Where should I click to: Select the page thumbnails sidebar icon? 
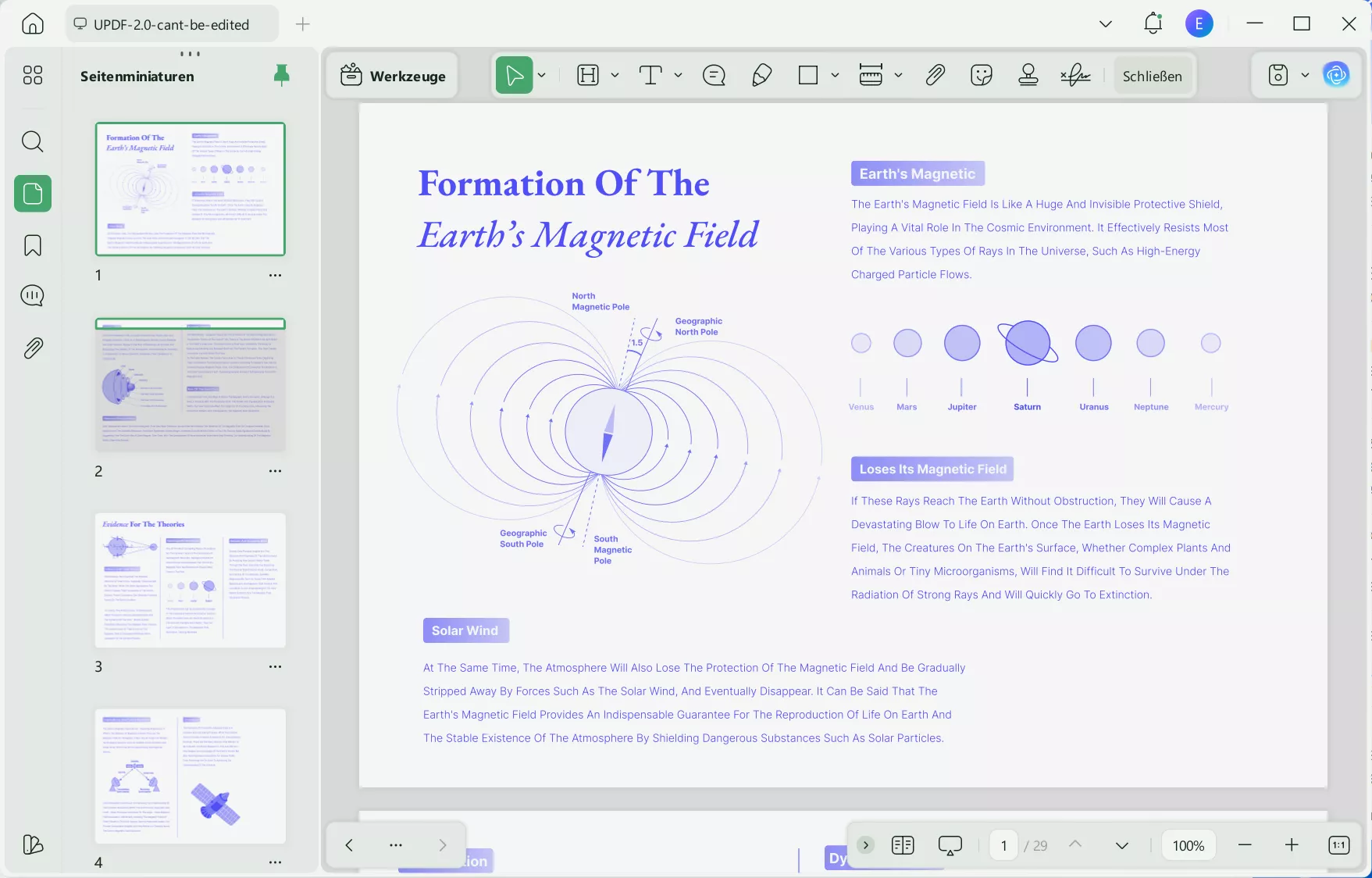tap(33, 193)
